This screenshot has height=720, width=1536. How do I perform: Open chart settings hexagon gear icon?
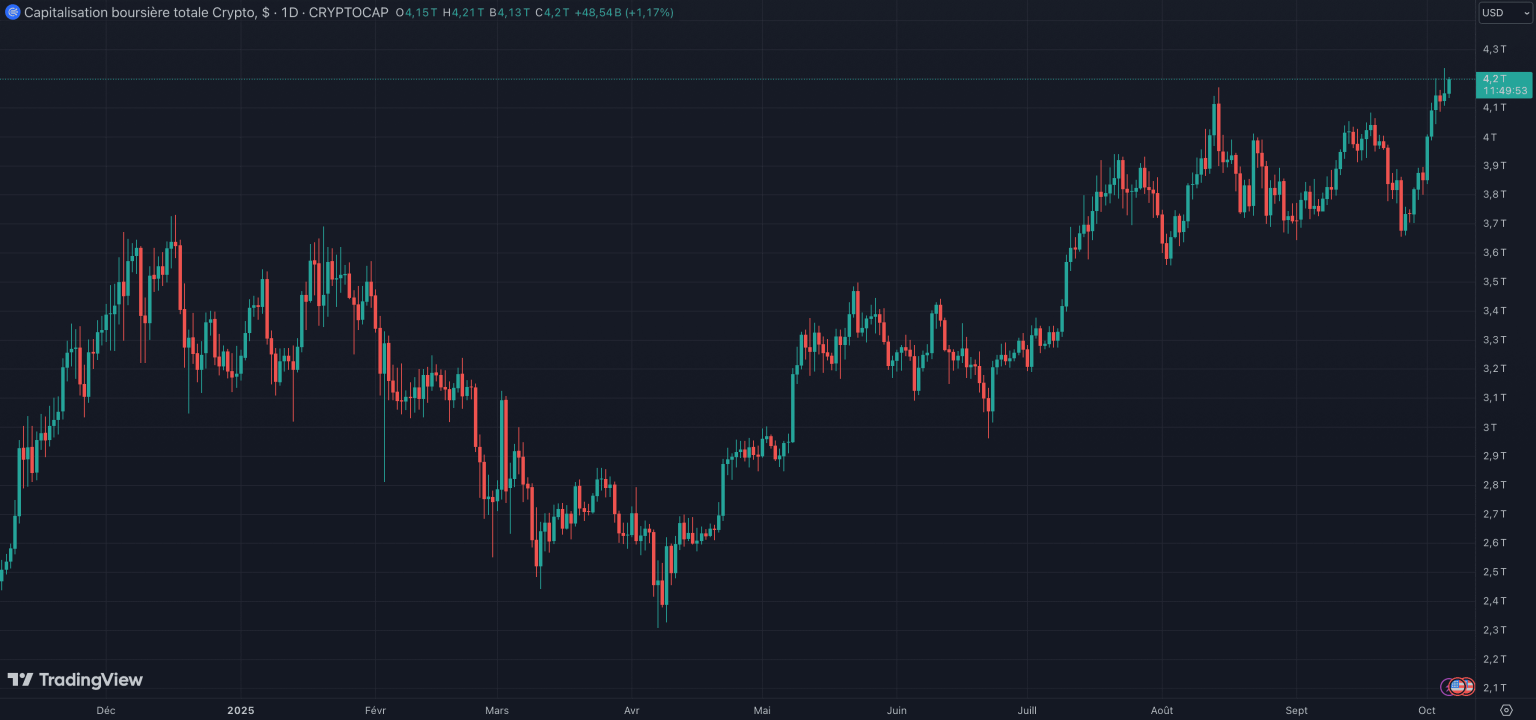pos(1507,710)
